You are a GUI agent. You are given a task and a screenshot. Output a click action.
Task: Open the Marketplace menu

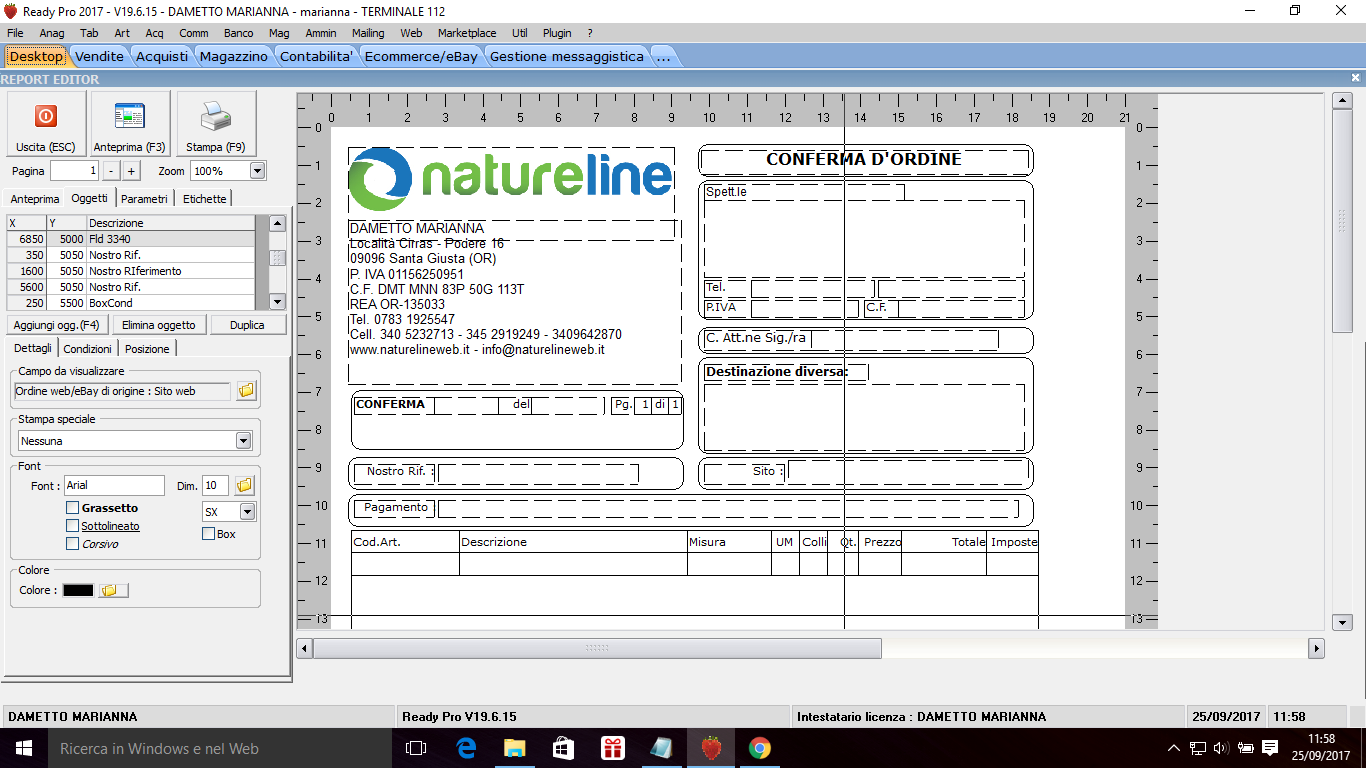point(467,33)
